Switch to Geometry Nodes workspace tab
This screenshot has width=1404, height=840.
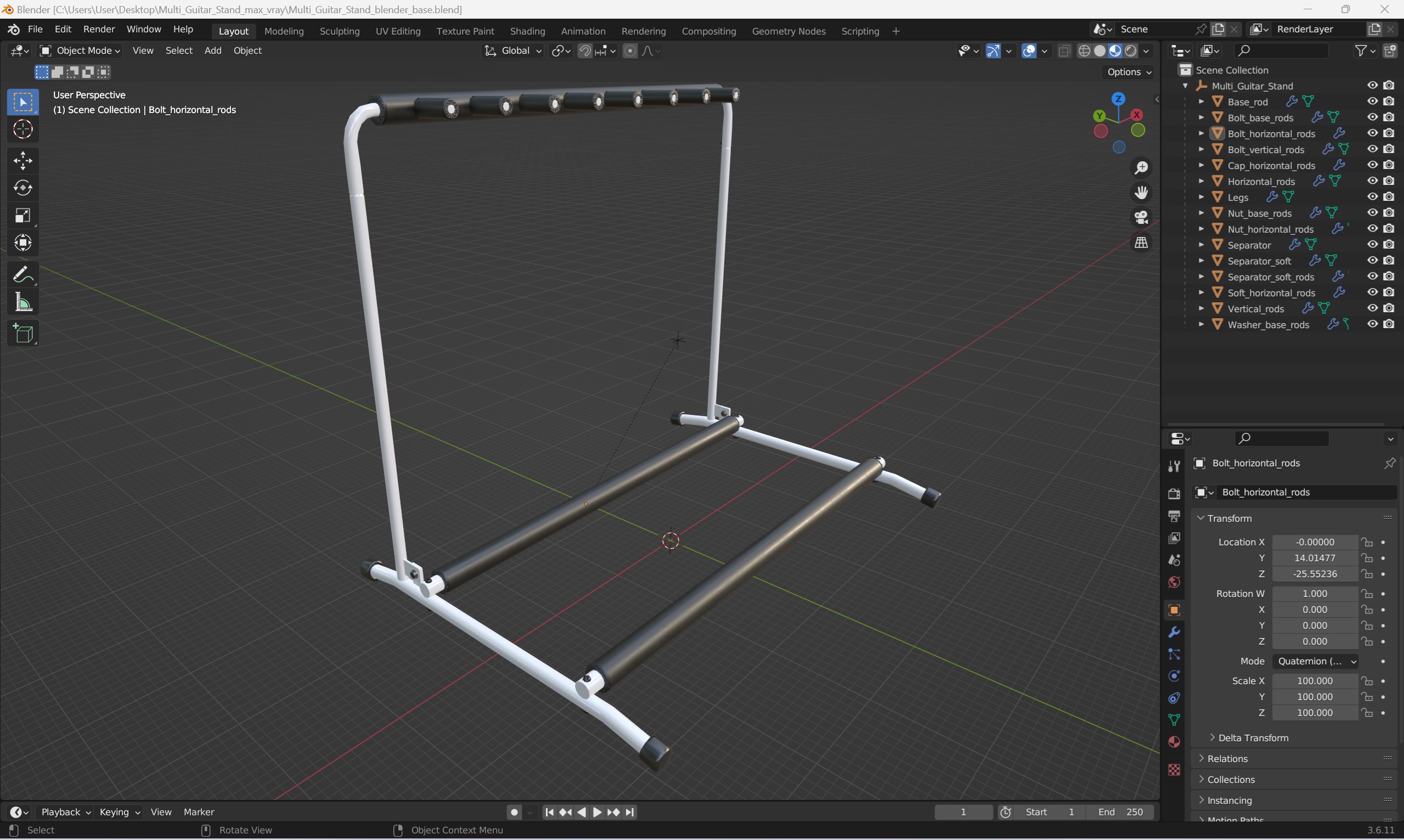coord(788,31)
